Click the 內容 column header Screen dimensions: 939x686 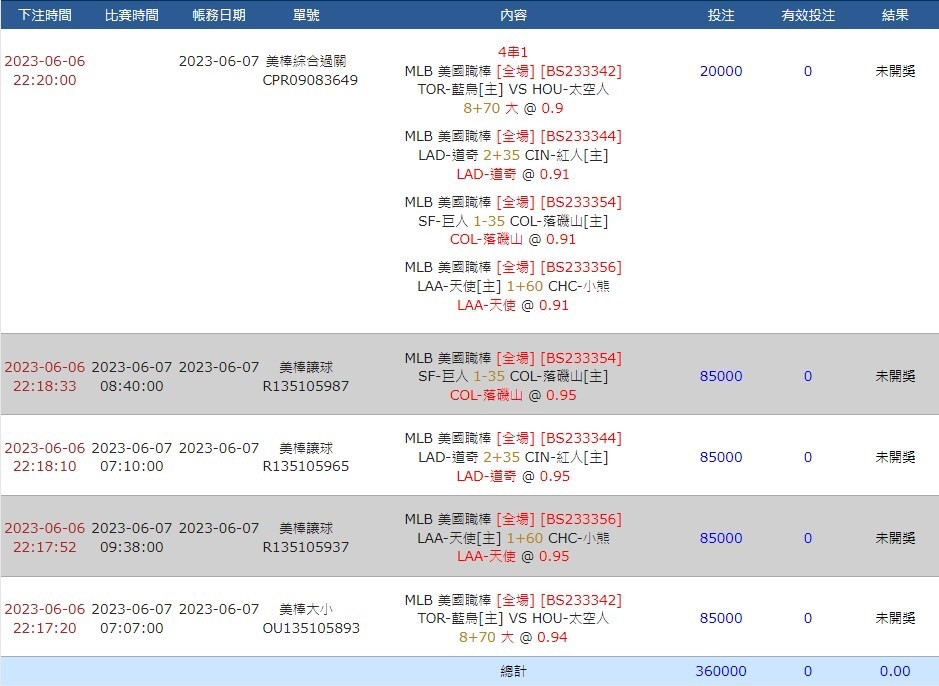513,15
